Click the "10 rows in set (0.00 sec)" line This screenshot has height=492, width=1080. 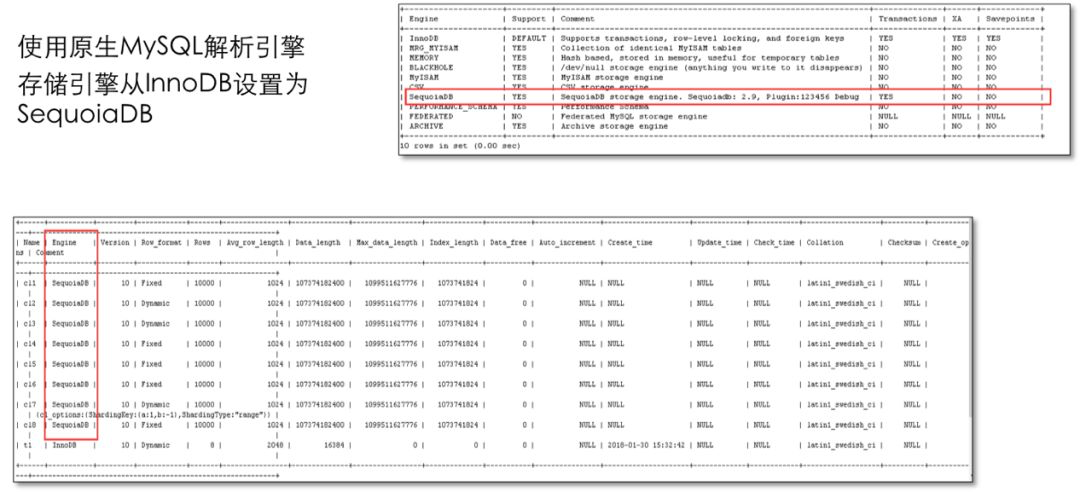coord(461,146)
